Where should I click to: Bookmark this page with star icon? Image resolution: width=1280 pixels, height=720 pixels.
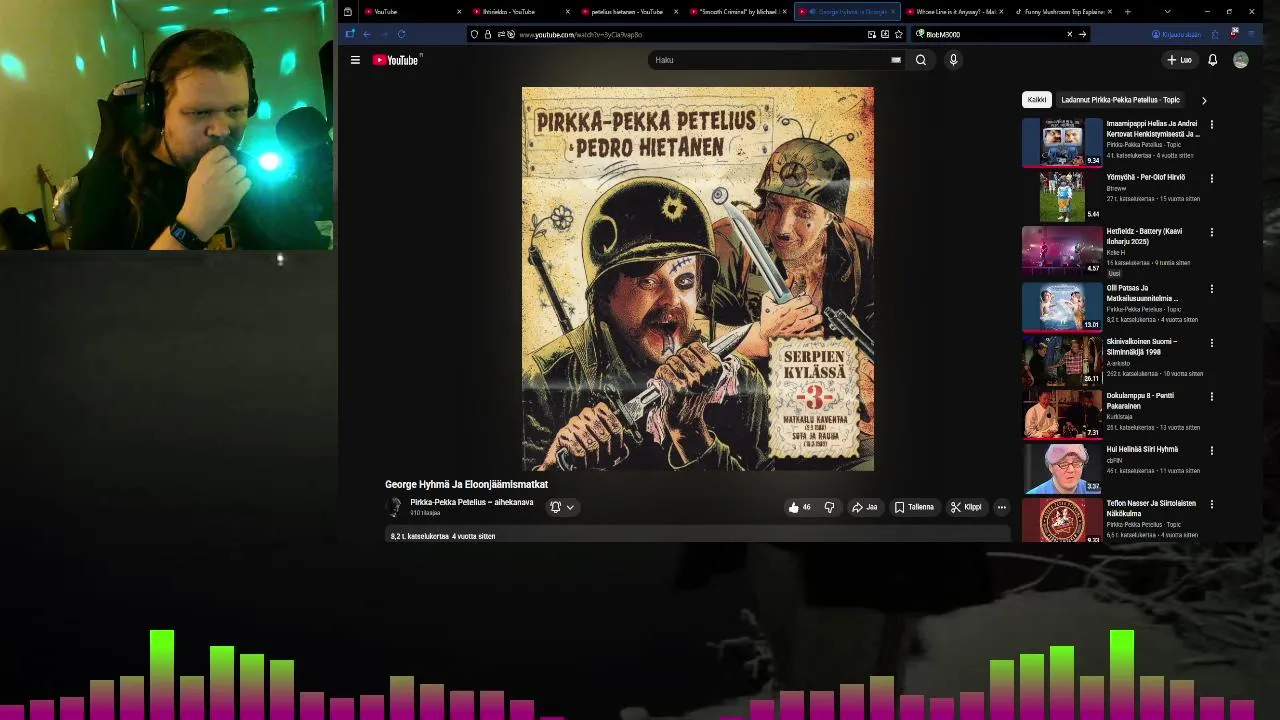click(x=898, y=34)
